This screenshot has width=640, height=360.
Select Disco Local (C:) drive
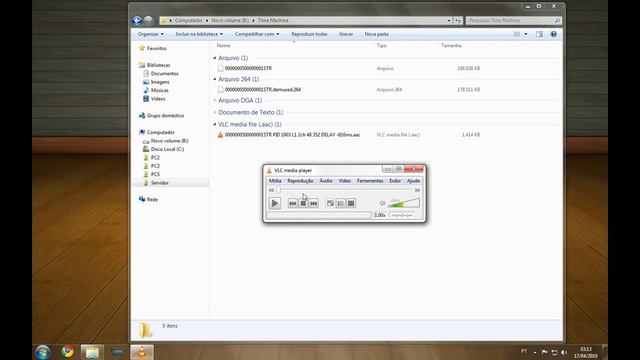click(x=167, y=149)
